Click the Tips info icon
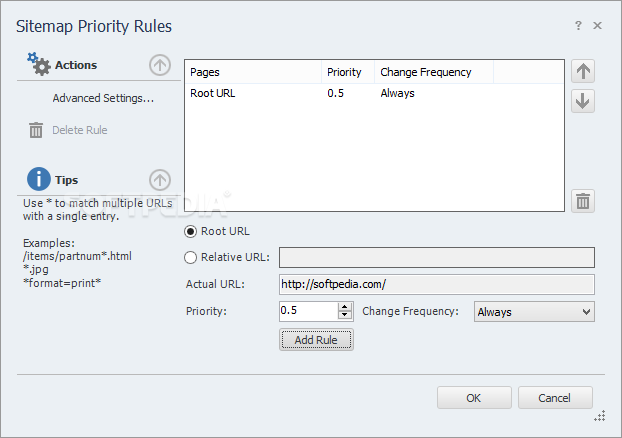This screenshot has height=438, width=622. pos(38,179)
